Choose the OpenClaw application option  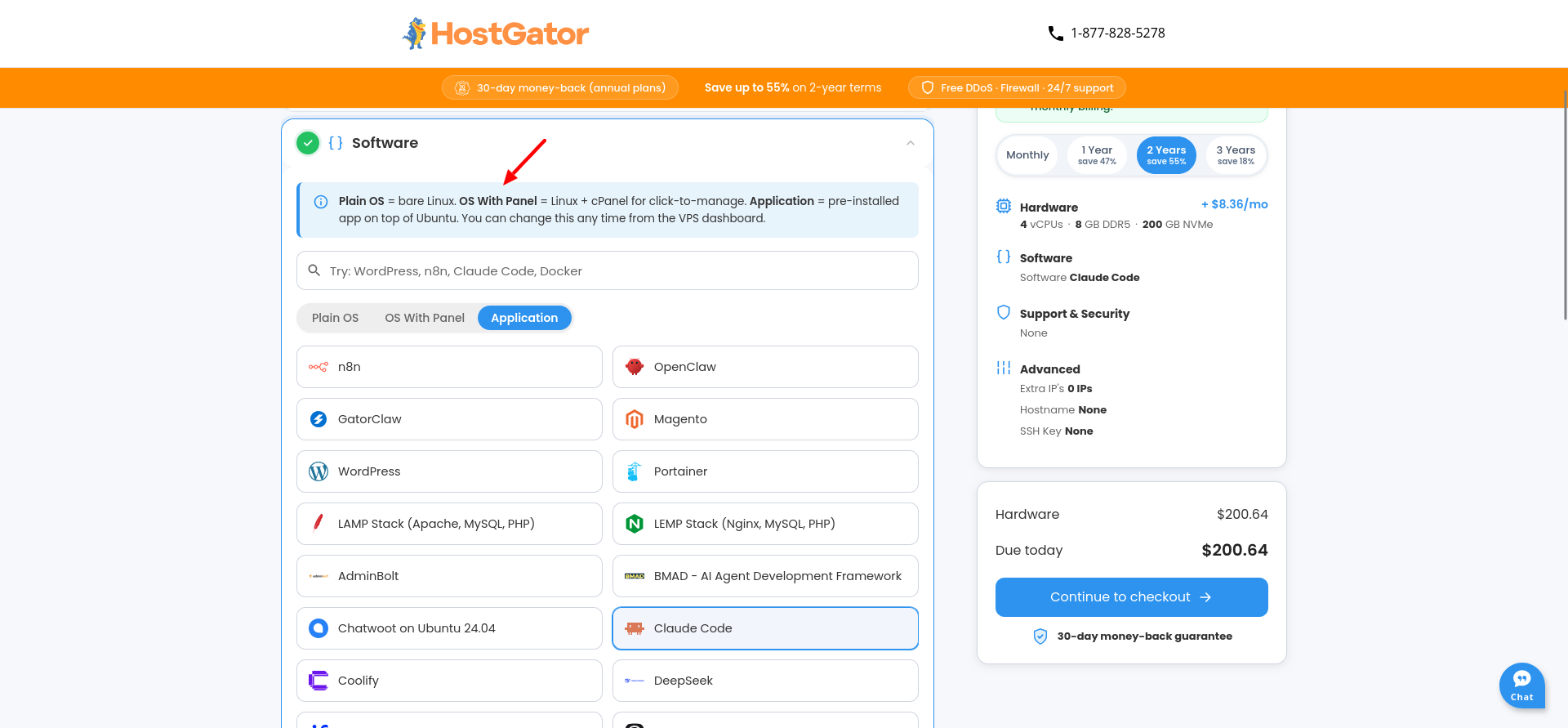(765, 367)
